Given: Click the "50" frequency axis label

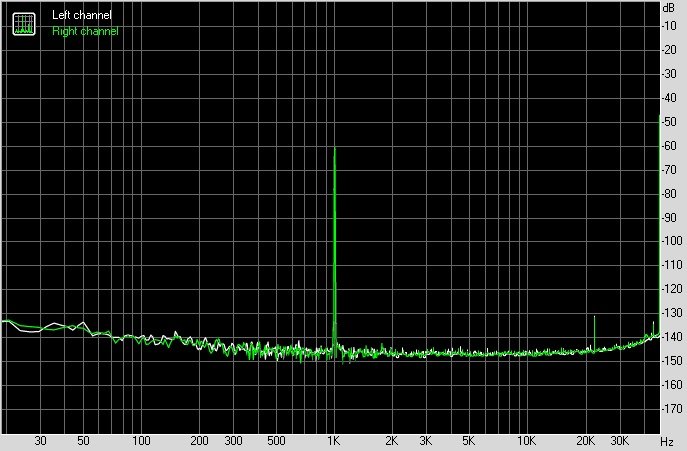Looking at the screenshot, I should click(x=83, y=440).
